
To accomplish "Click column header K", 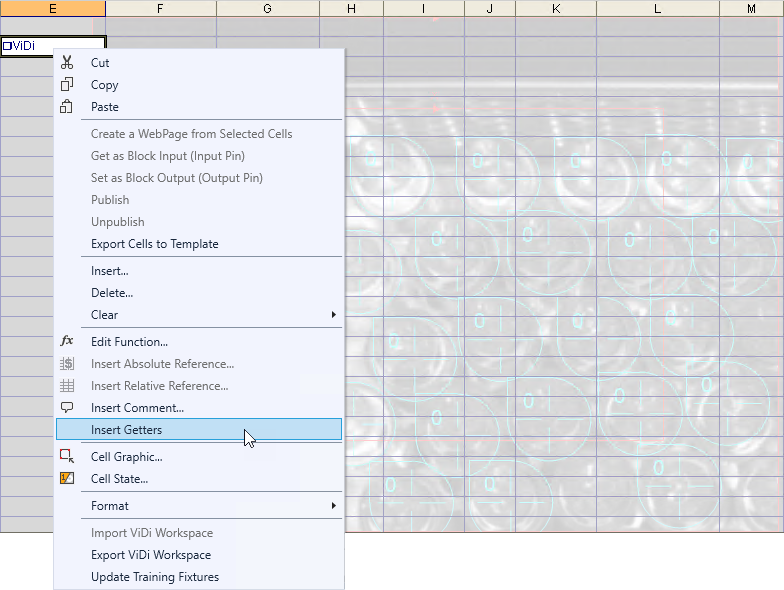I will pyautogui.click(x=556, y=8).
